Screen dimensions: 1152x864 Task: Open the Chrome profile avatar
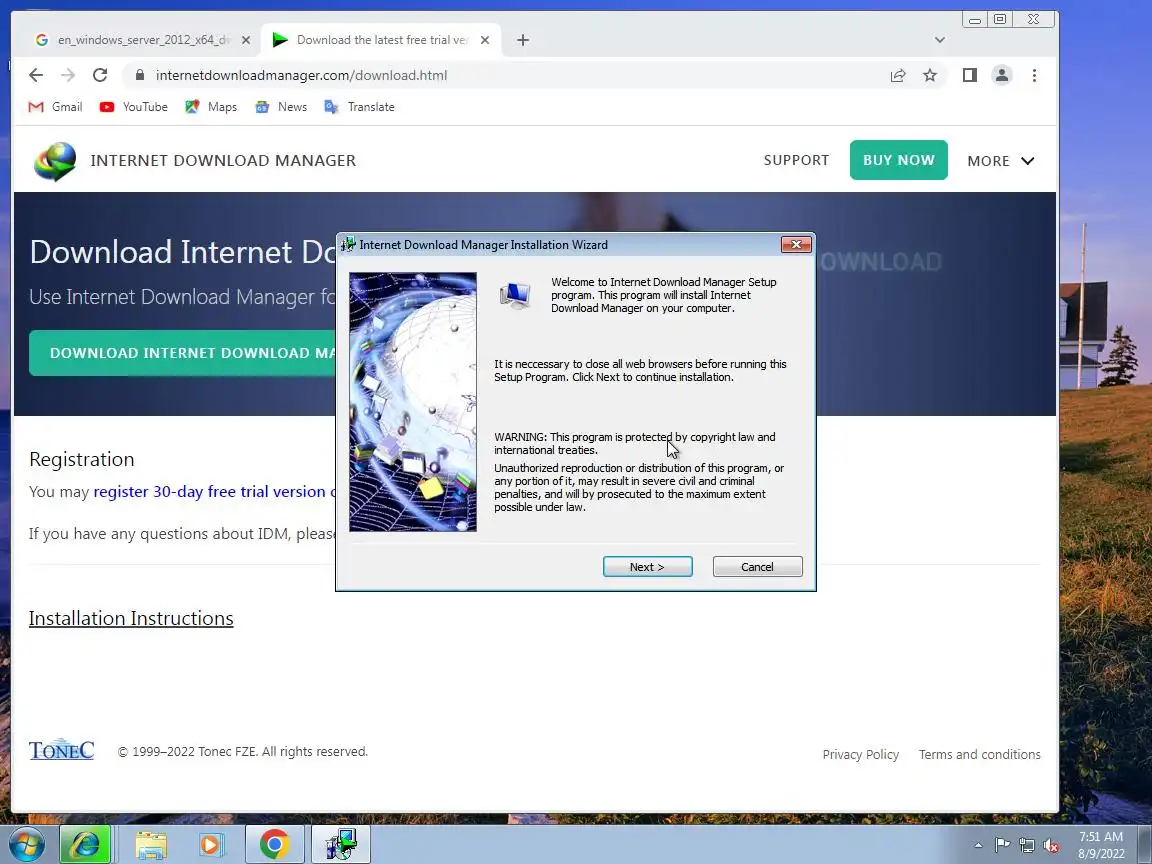coord(1001,75)
